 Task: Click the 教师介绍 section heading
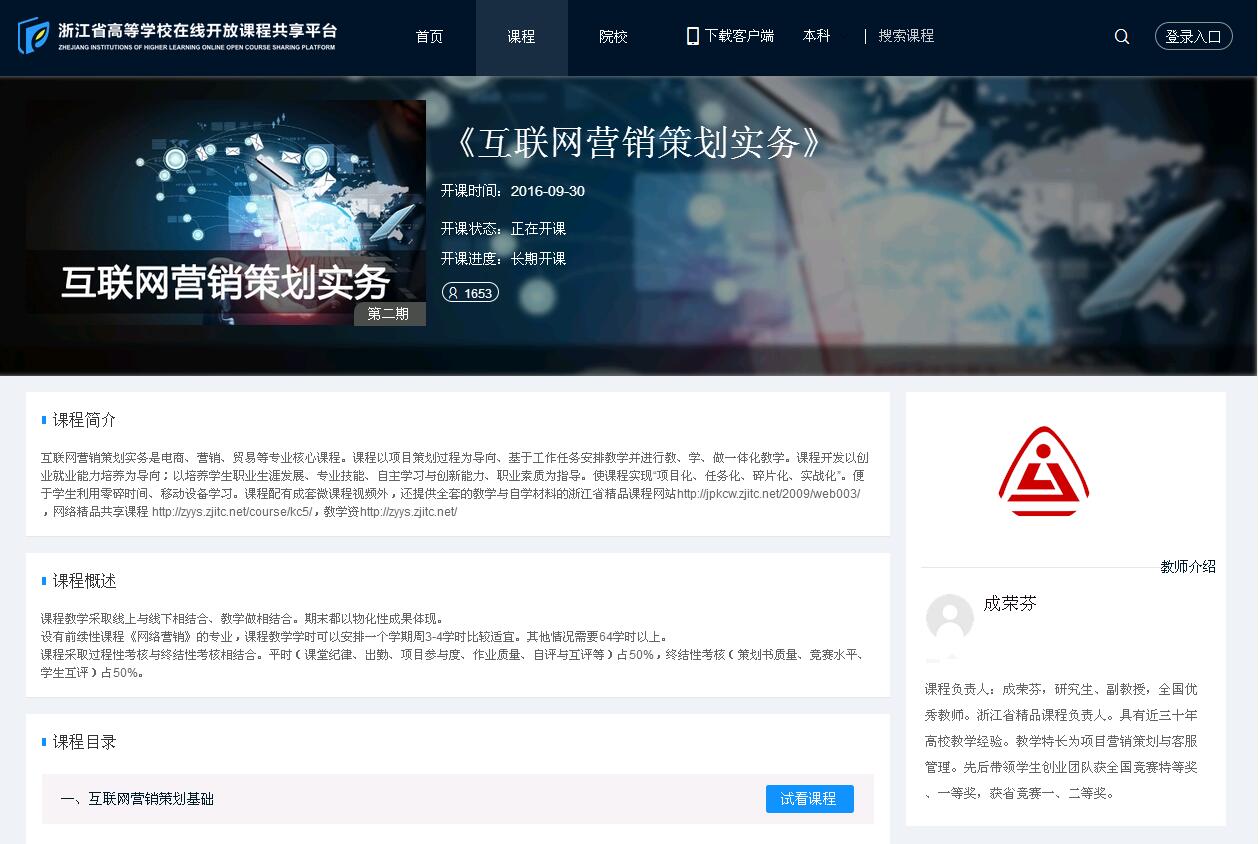click(1187, 567)
